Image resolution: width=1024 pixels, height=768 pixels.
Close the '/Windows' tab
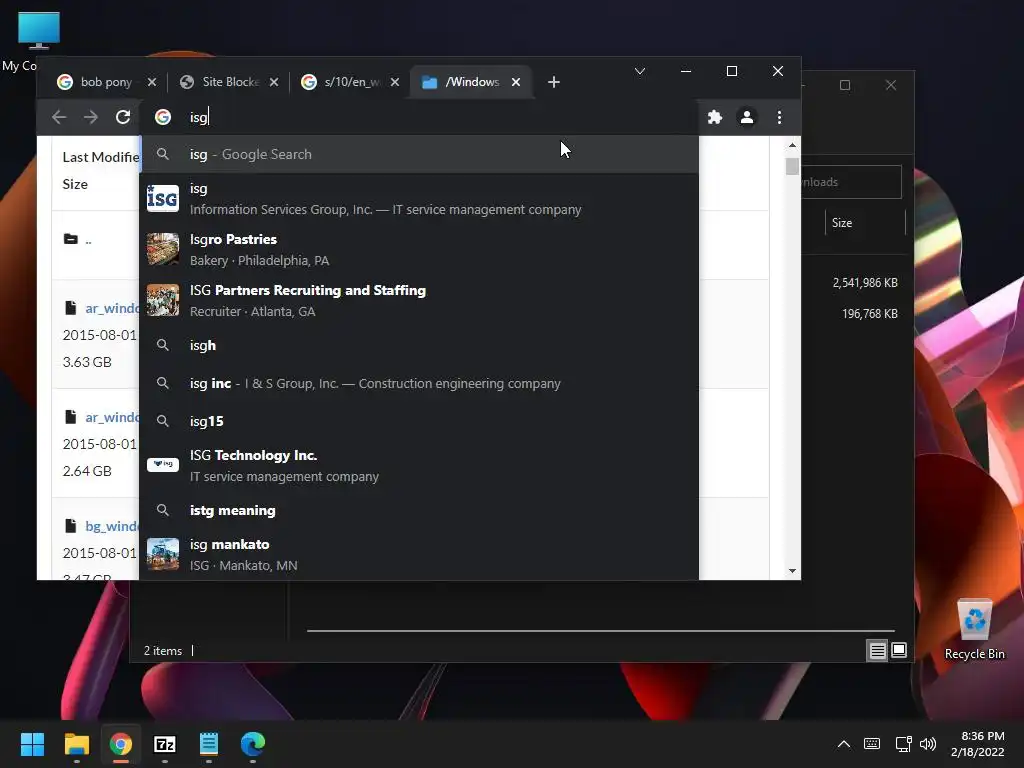(x=516, y=82)
